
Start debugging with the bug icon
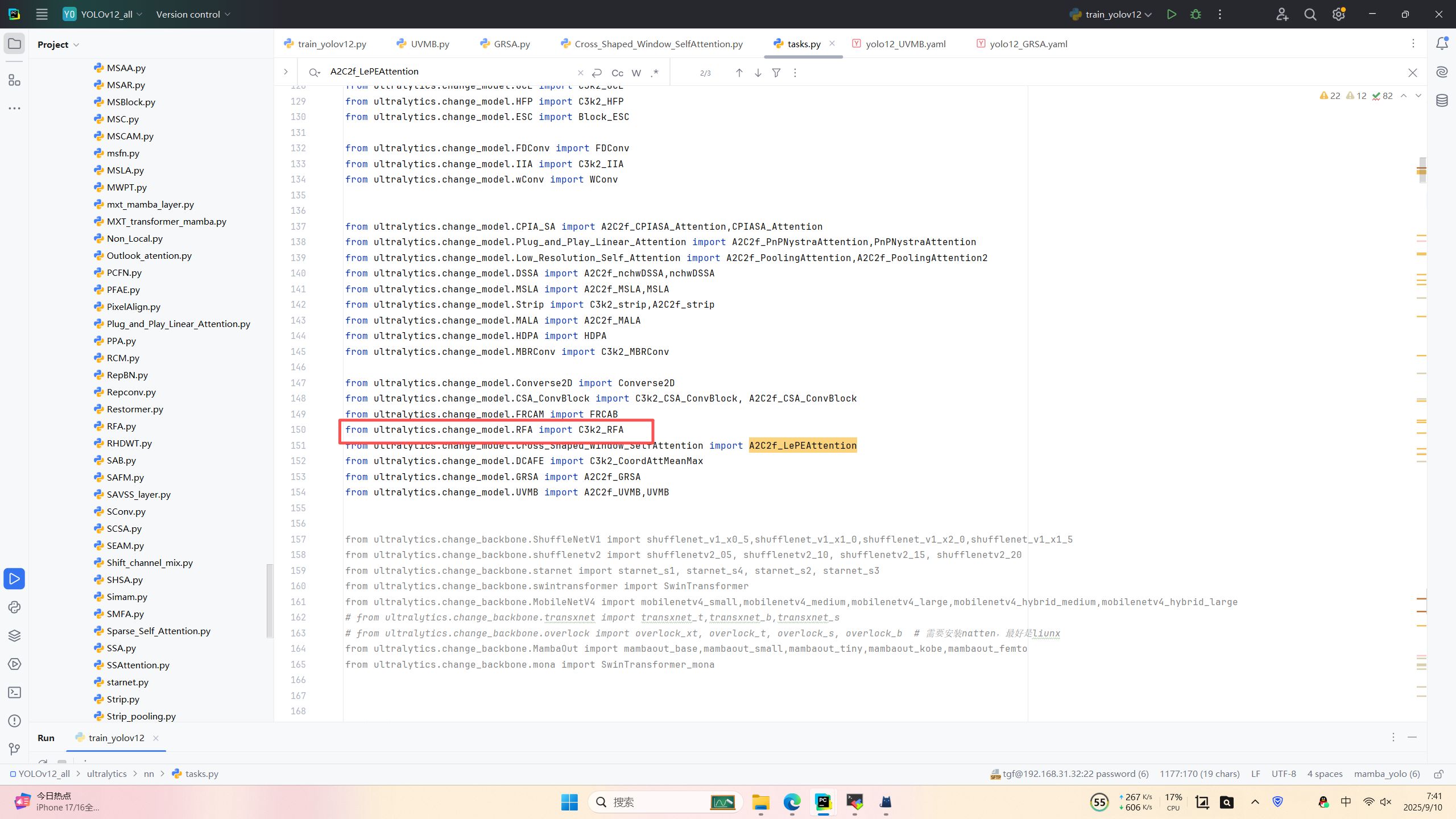pyautogui.click(x=1196, y=14)
